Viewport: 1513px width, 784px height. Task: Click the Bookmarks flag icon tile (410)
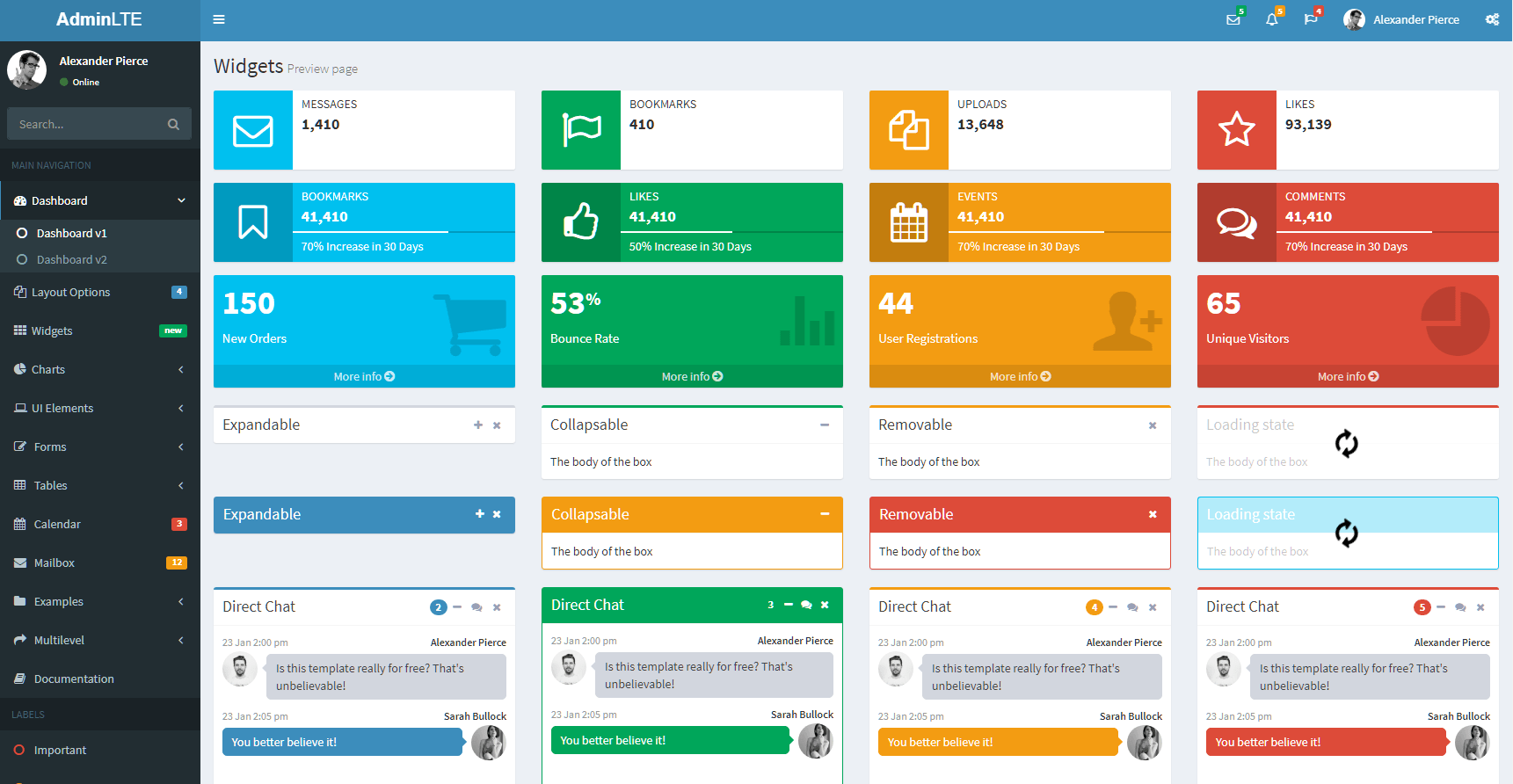point(581,130)
